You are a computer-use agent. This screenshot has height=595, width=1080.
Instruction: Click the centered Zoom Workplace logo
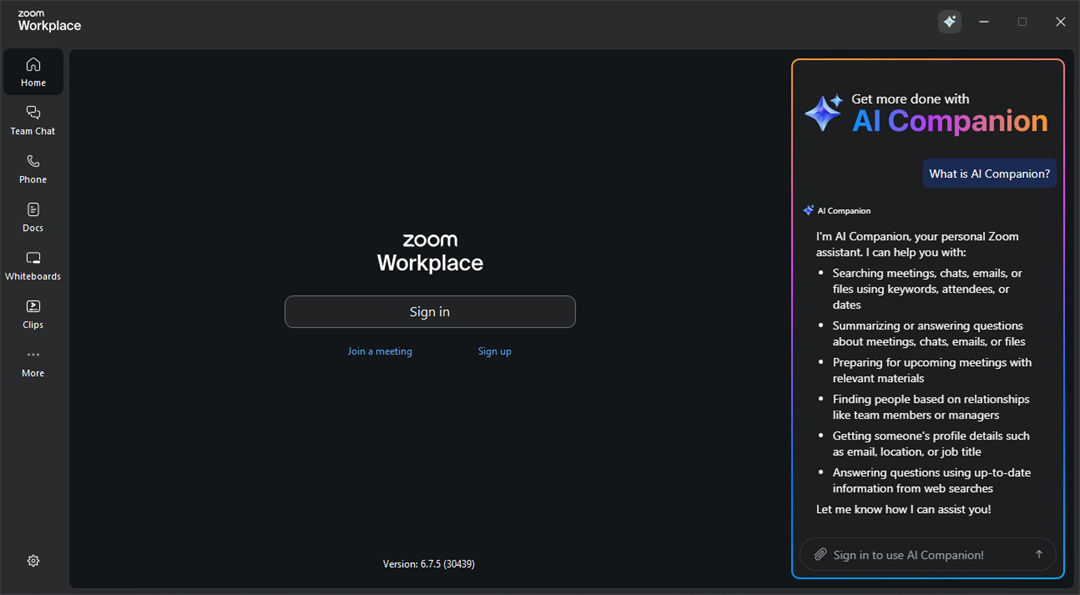coord(430,253)
